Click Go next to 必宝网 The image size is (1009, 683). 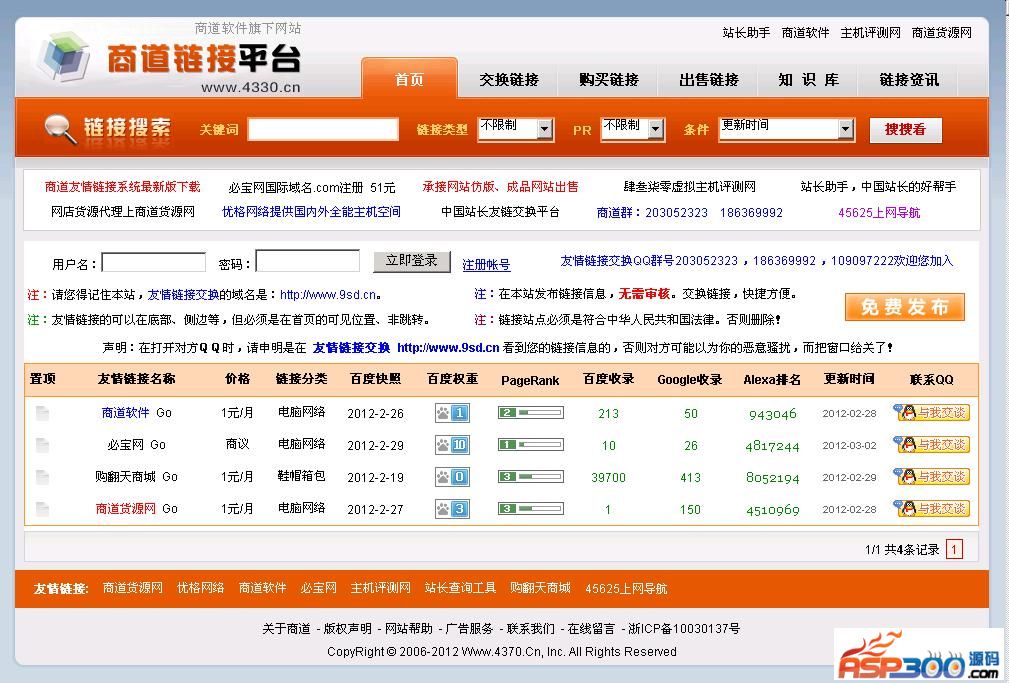click(x=158, y=445)
